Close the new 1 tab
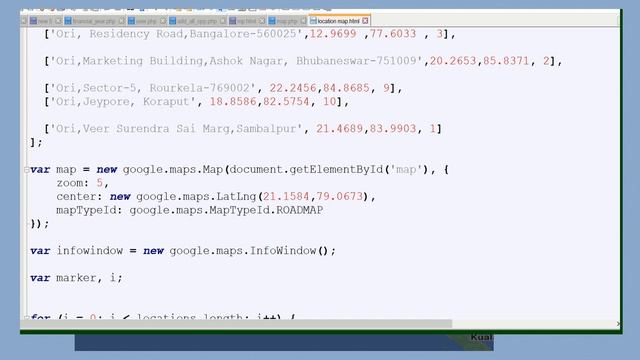This screenshot has width=640, height=360. click(x=58, y=21)
